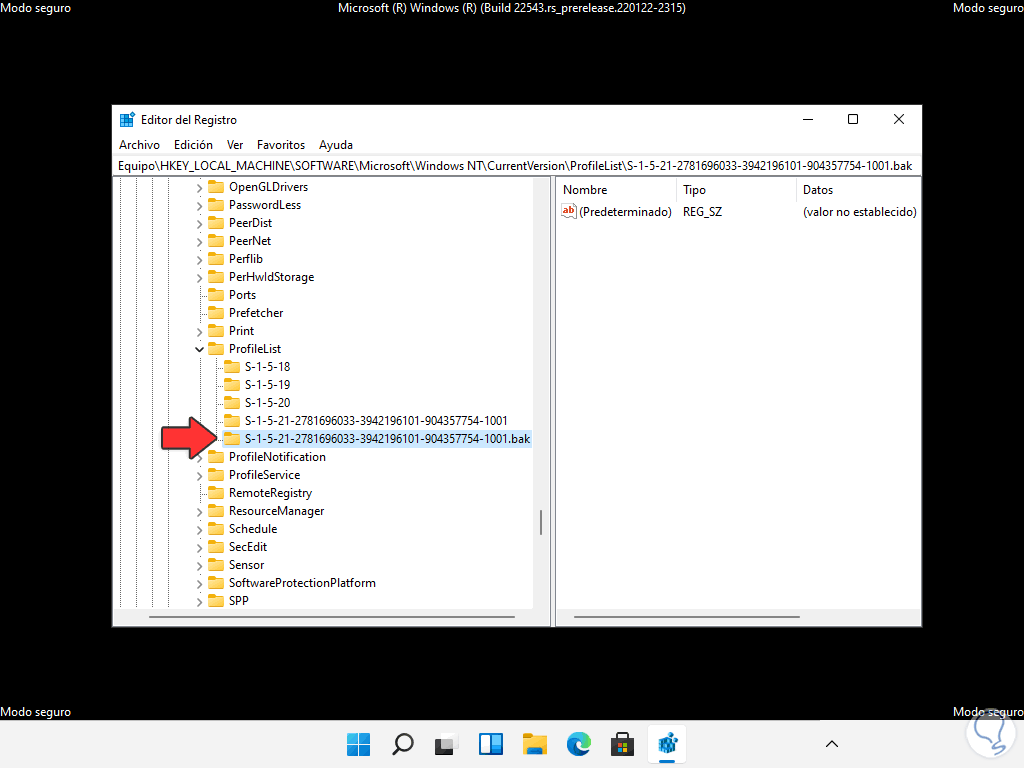Select the SecEdit key

248,547
